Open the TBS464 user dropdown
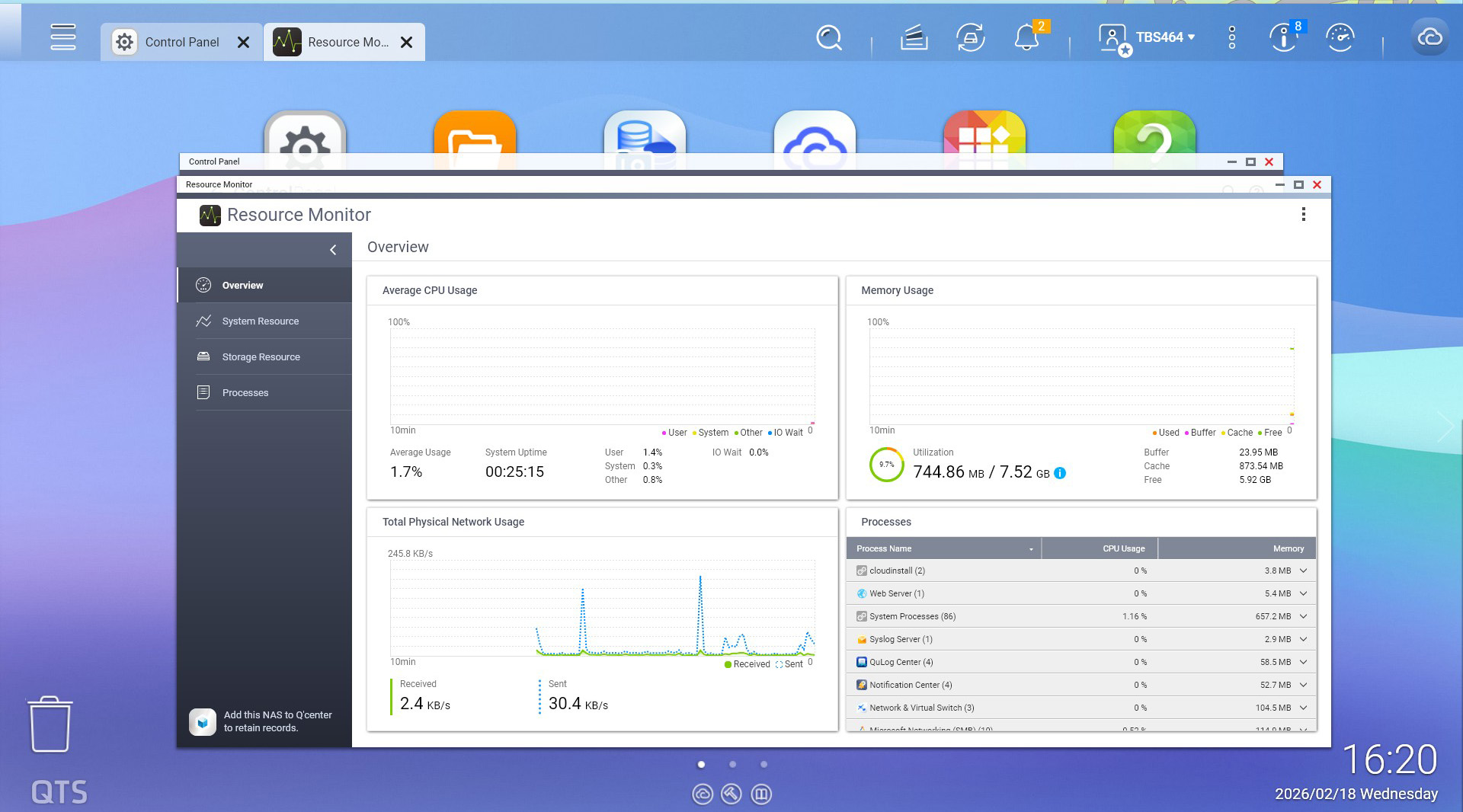The height and width of the screenshot is (812, 1463). tap(1164, 37)
